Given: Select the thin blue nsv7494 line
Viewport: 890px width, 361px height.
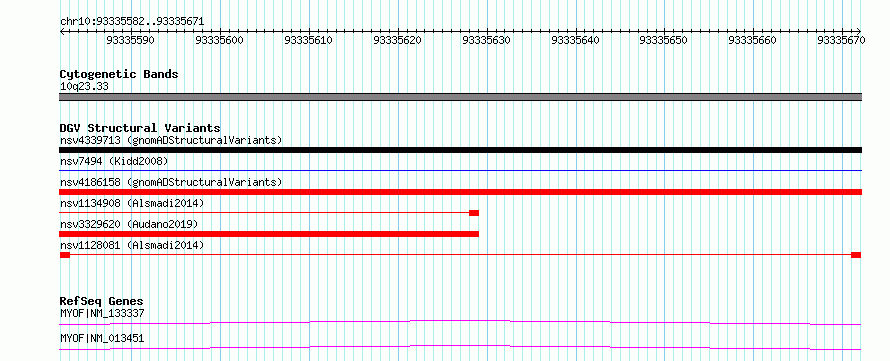Looking at the screenshot, I should point(460,170).
